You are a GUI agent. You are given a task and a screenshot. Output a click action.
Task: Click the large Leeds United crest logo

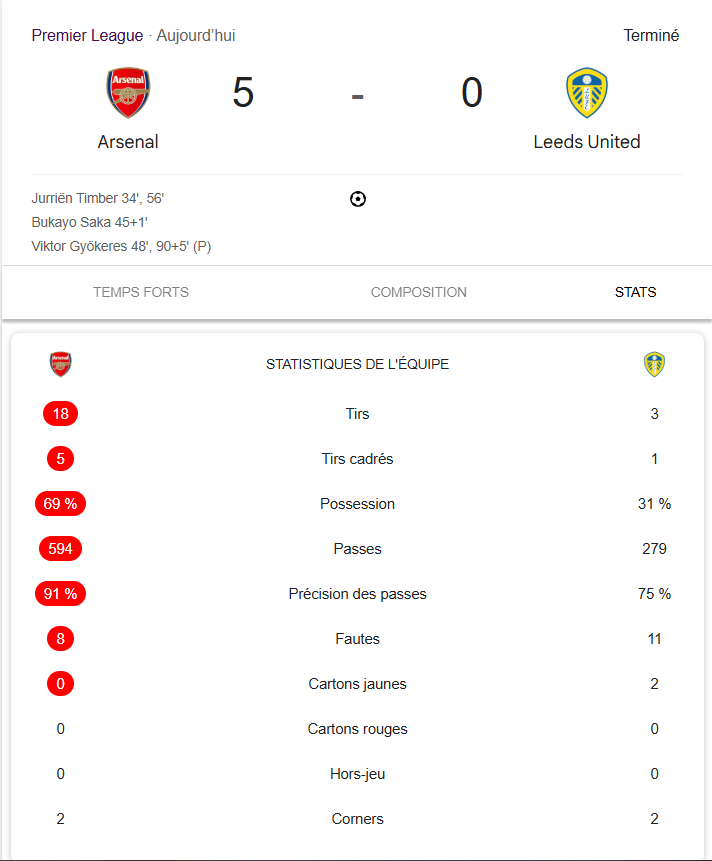587,93
